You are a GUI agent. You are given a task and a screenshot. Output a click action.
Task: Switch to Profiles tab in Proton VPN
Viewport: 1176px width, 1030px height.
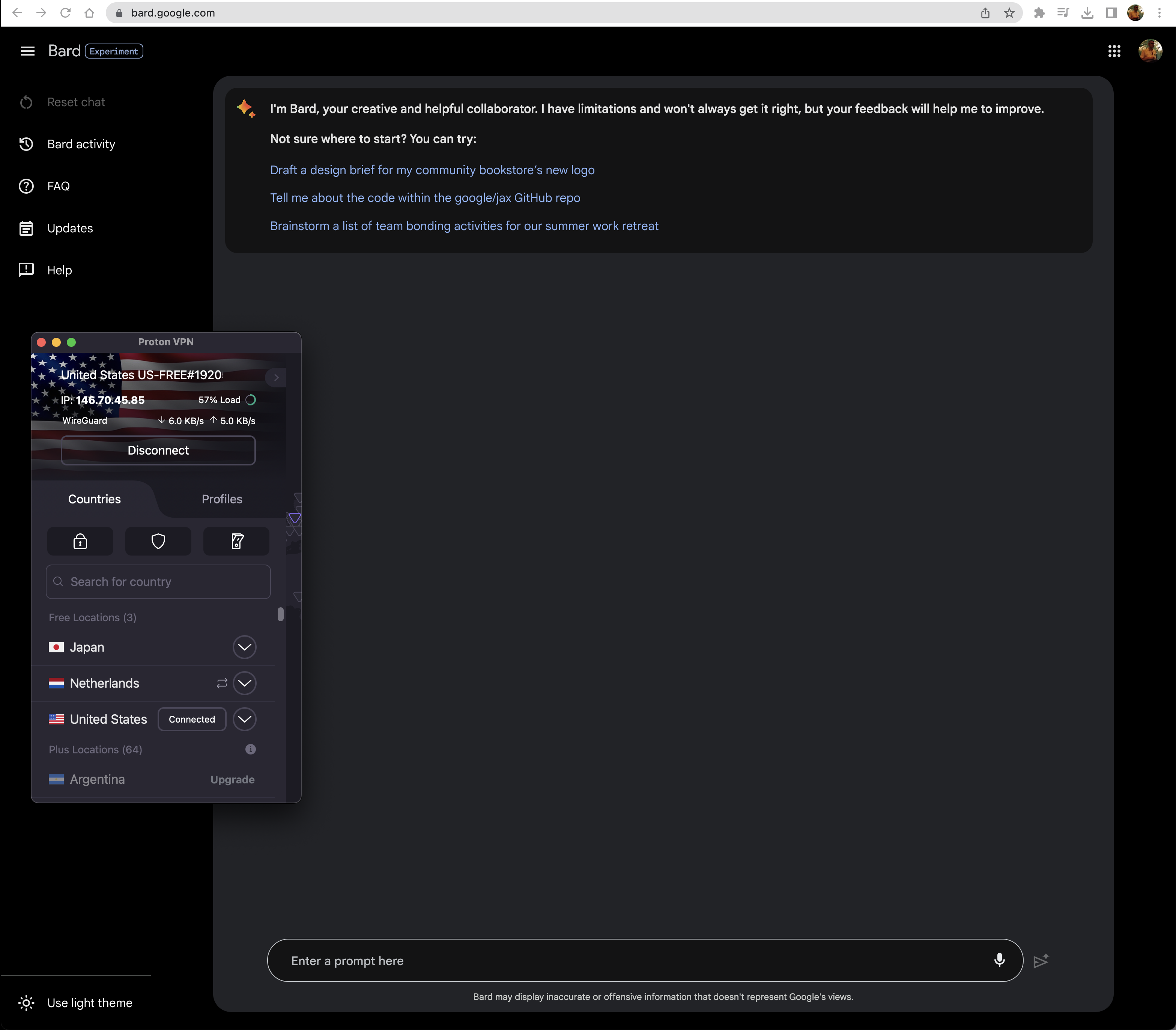click(222, 500)
